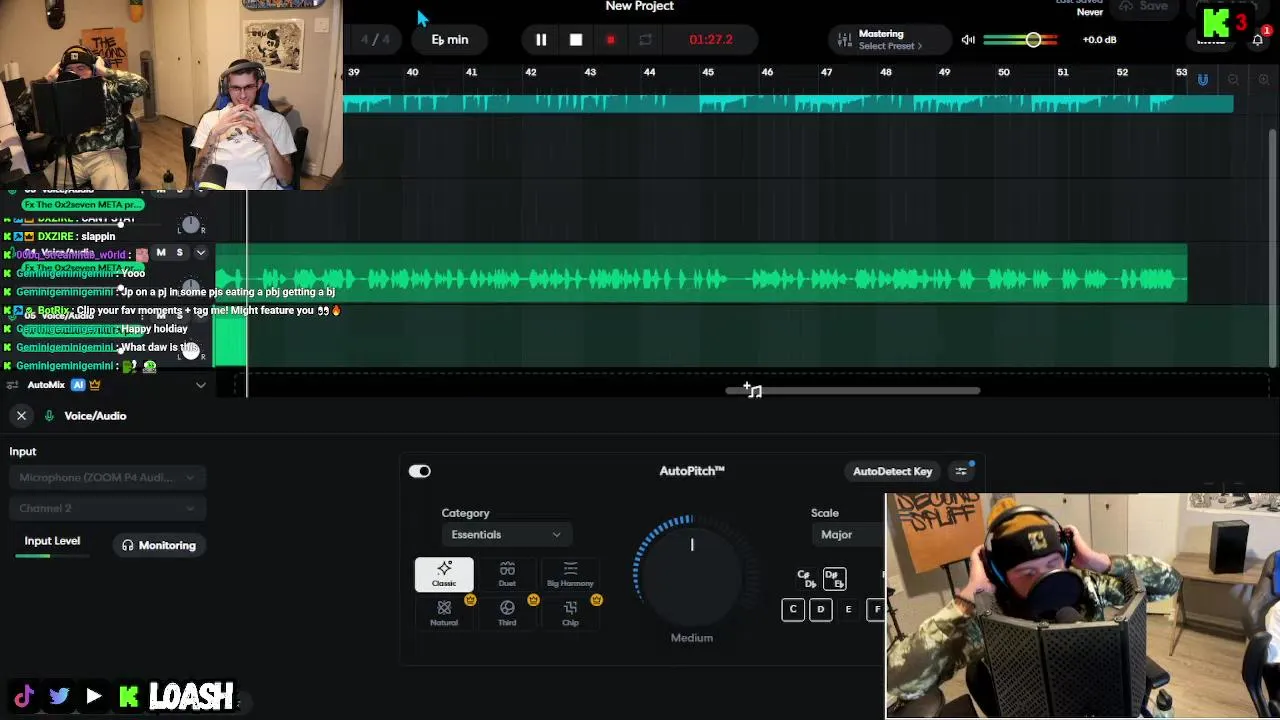This screenshot has width=1280, height=720.
Task: Pause playback with the pause button
Action: [x=541, y=40]
